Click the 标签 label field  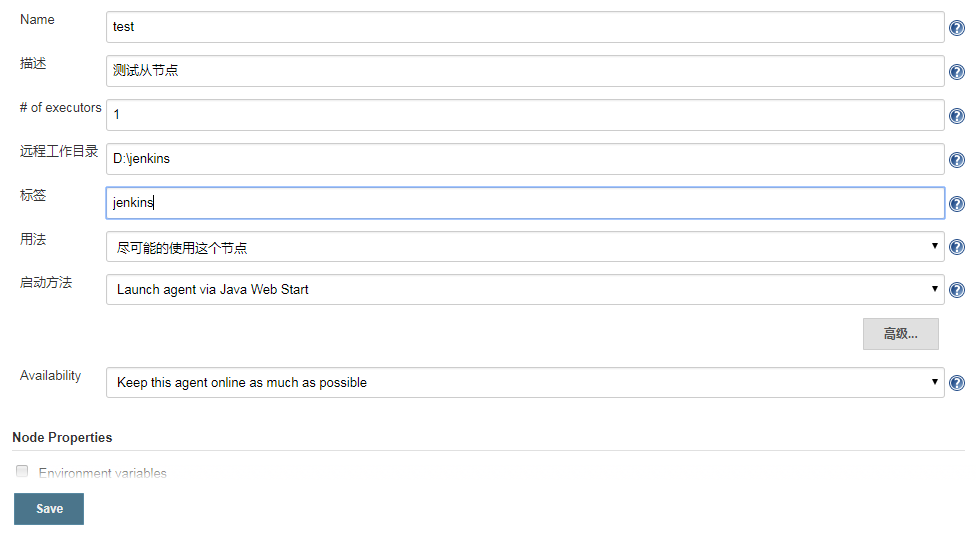click(x=525, y=203)
